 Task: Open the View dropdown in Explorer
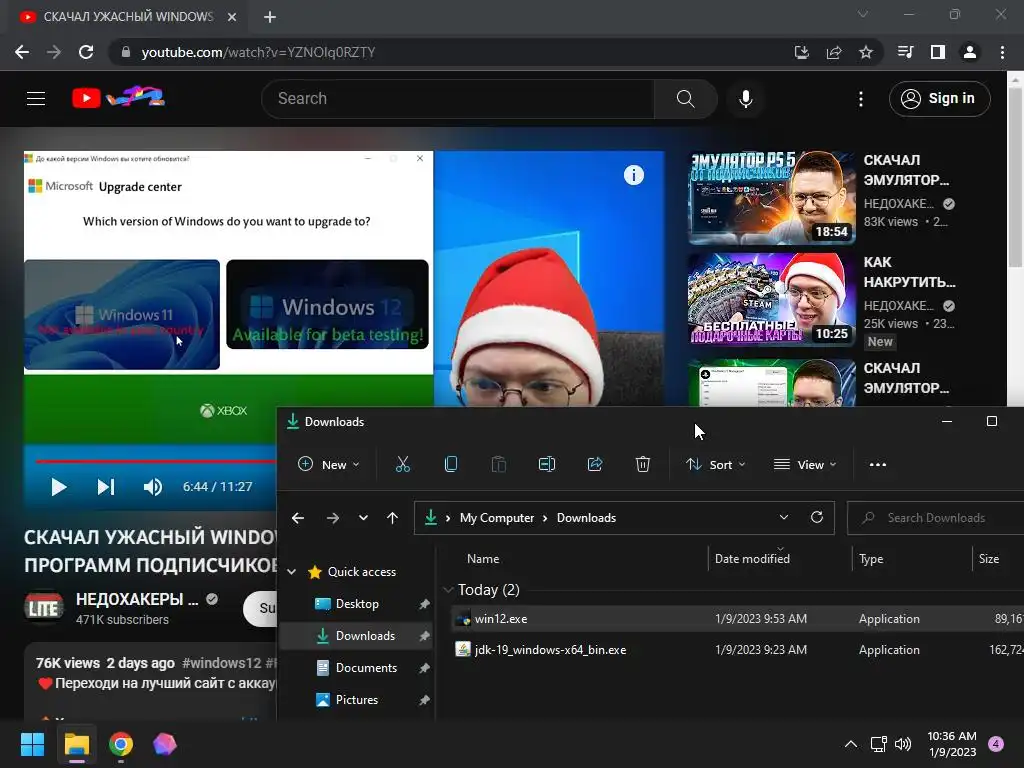click(x=805, y=464)
